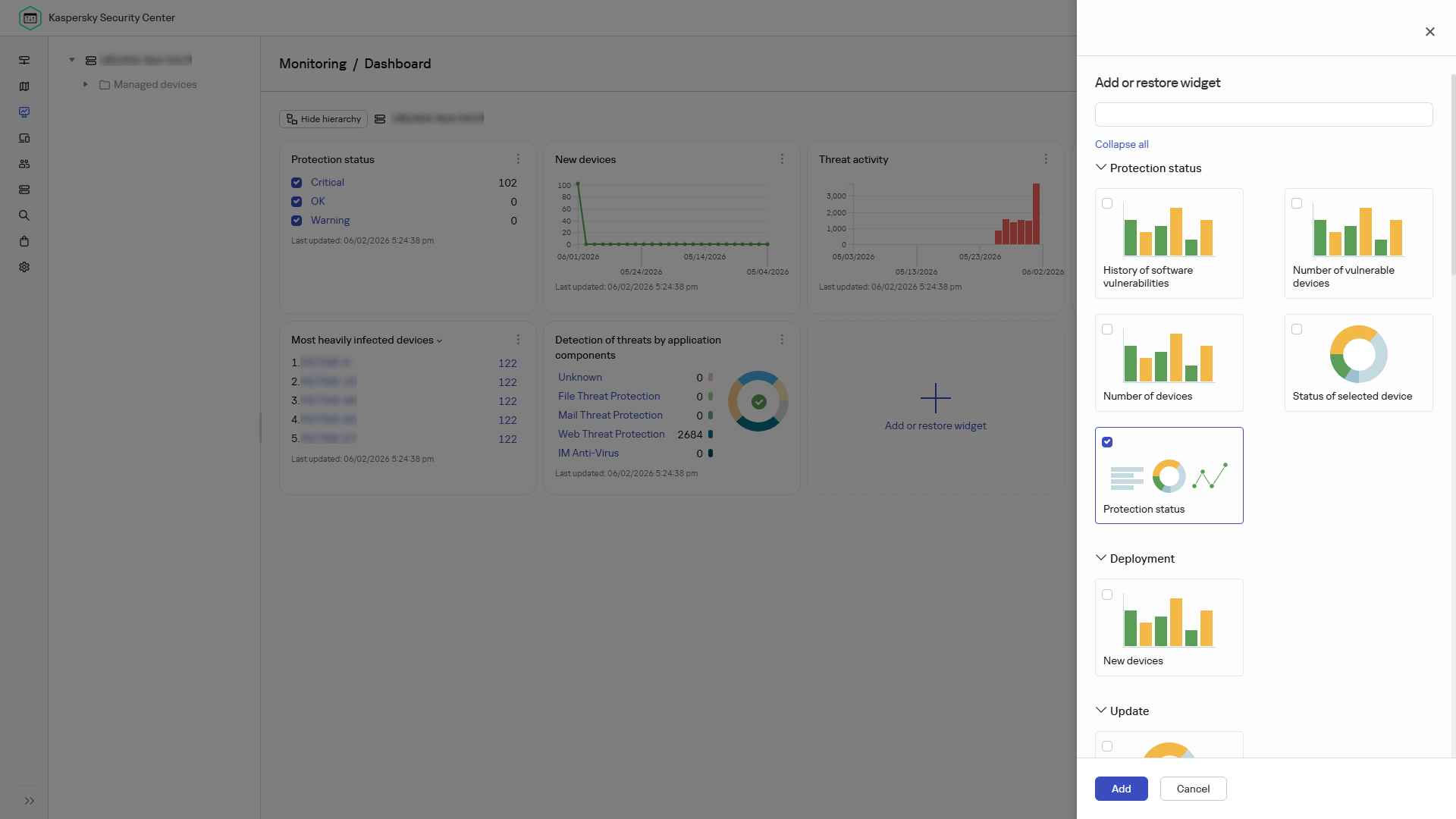The width and height of the screenshot is (1456, 819).
Task: Collapse the Protection status section
Action: coord(1101,168)
